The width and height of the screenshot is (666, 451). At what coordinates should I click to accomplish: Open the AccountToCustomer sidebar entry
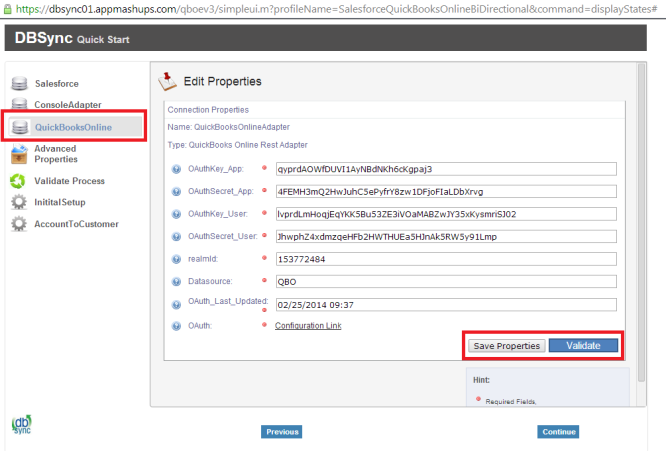coord(76,224)
